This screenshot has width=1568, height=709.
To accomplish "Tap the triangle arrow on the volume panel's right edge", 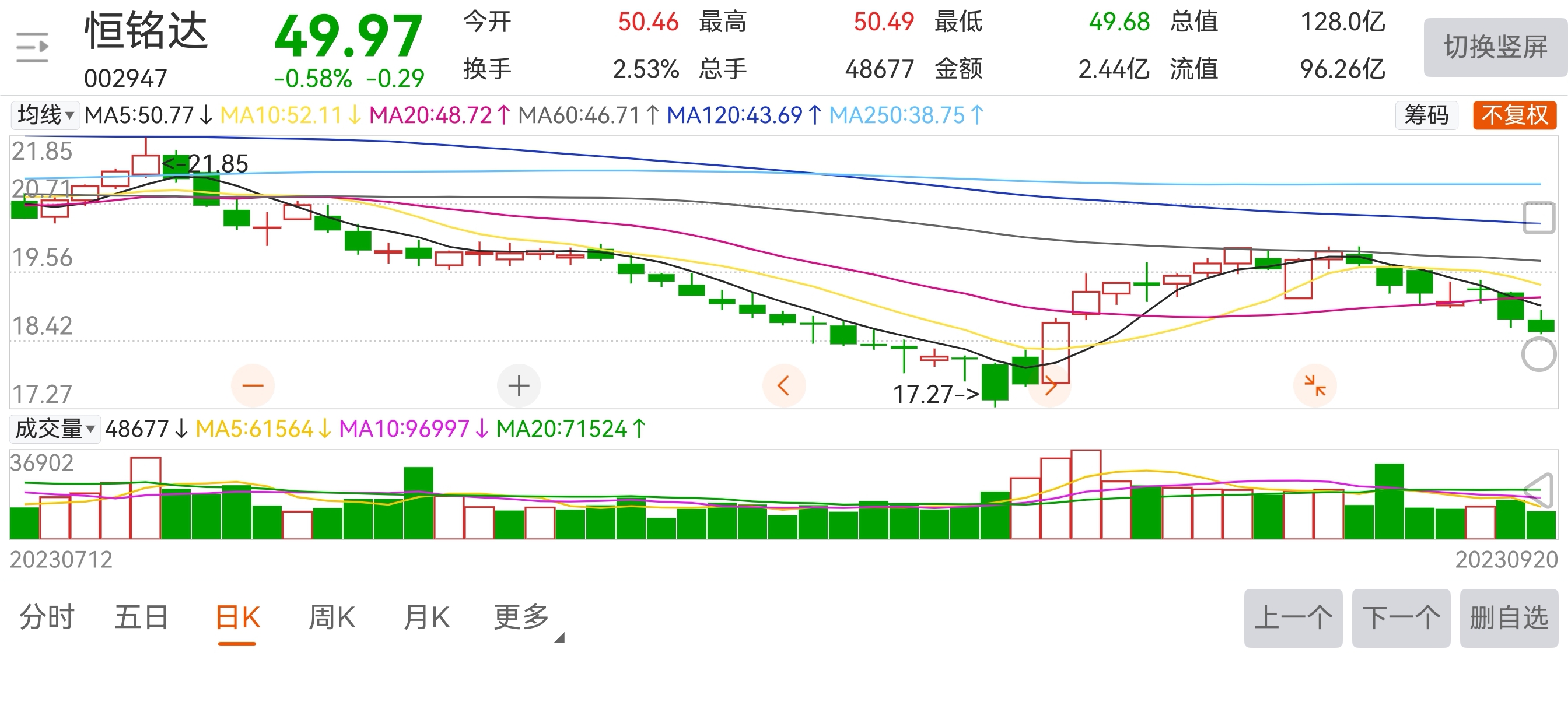I will pos(1539,490).
